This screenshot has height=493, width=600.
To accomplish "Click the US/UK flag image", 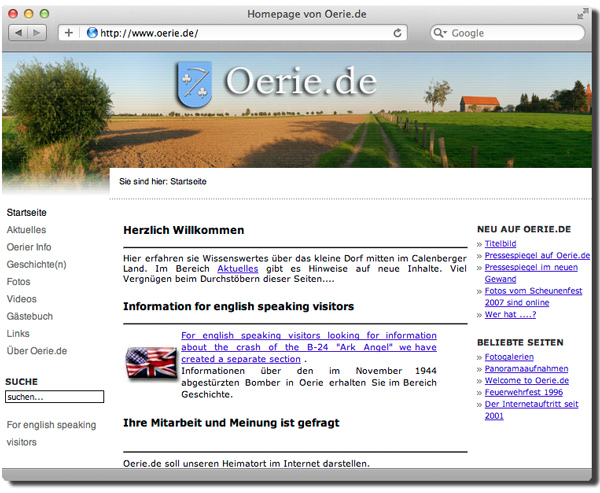I will click(x=151, y=364).
